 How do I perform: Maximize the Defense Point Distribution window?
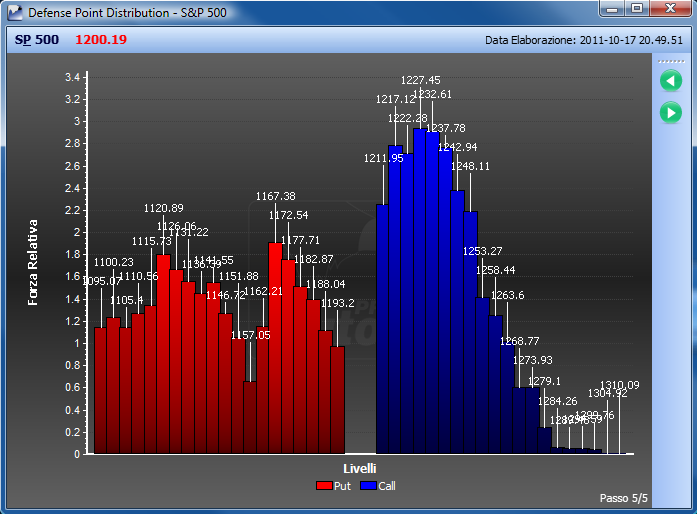click(637, 8)
